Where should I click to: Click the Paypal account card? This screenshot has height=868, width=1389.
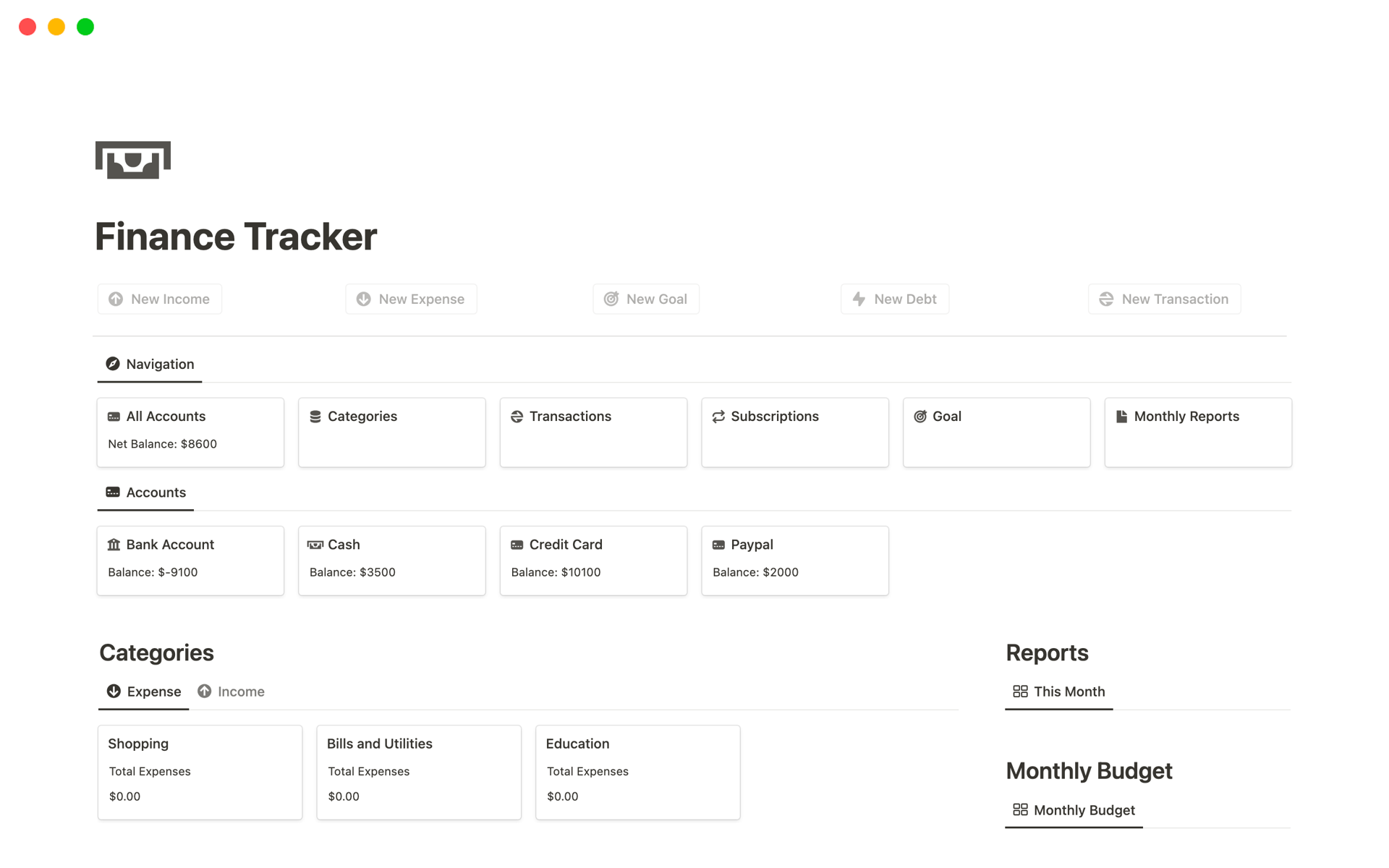[x=795, y=557]
